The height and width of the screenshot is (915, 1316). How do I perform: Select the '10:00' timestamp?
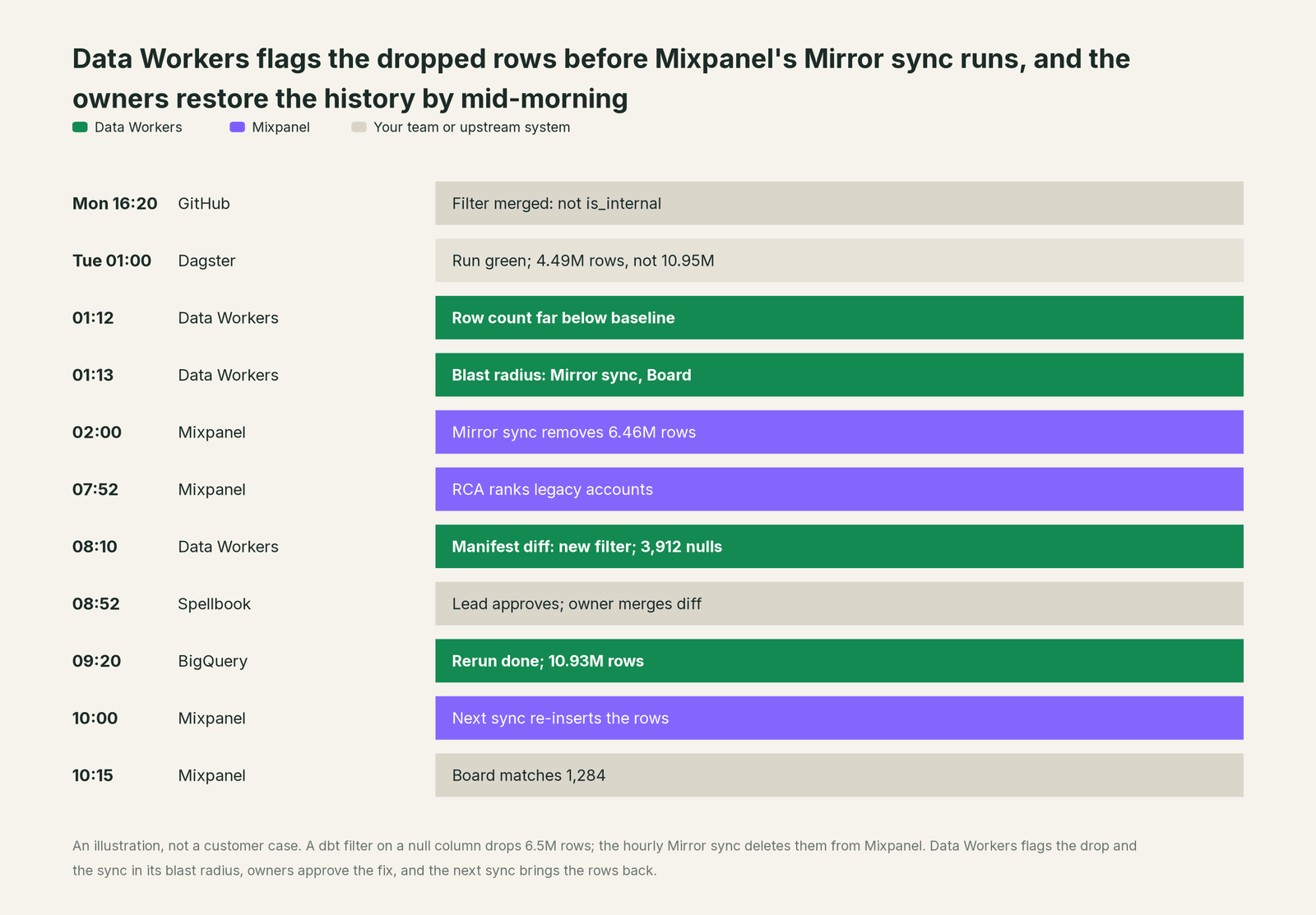[x=95, y=718]
